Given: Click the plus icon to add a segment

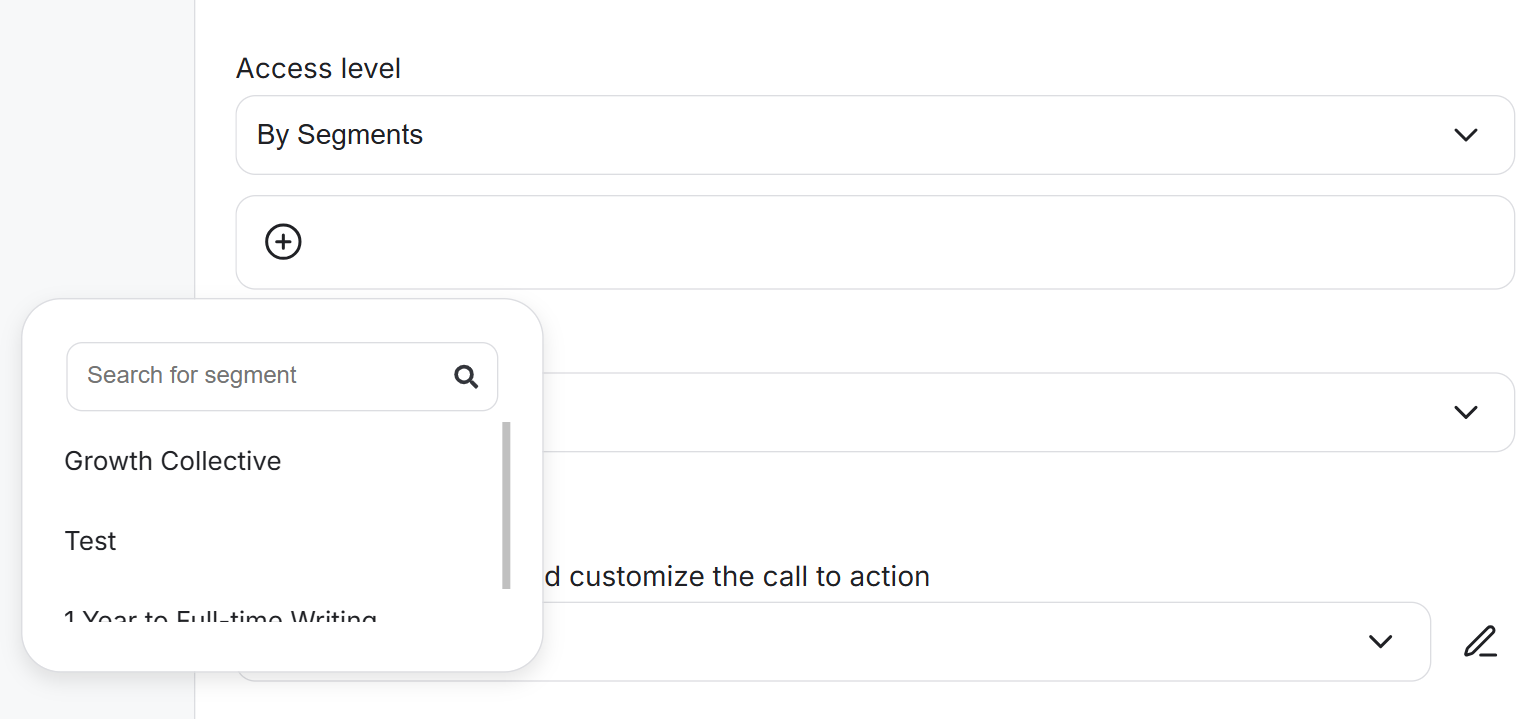Looking at the screenshot, I should click(x=283, y=242).
